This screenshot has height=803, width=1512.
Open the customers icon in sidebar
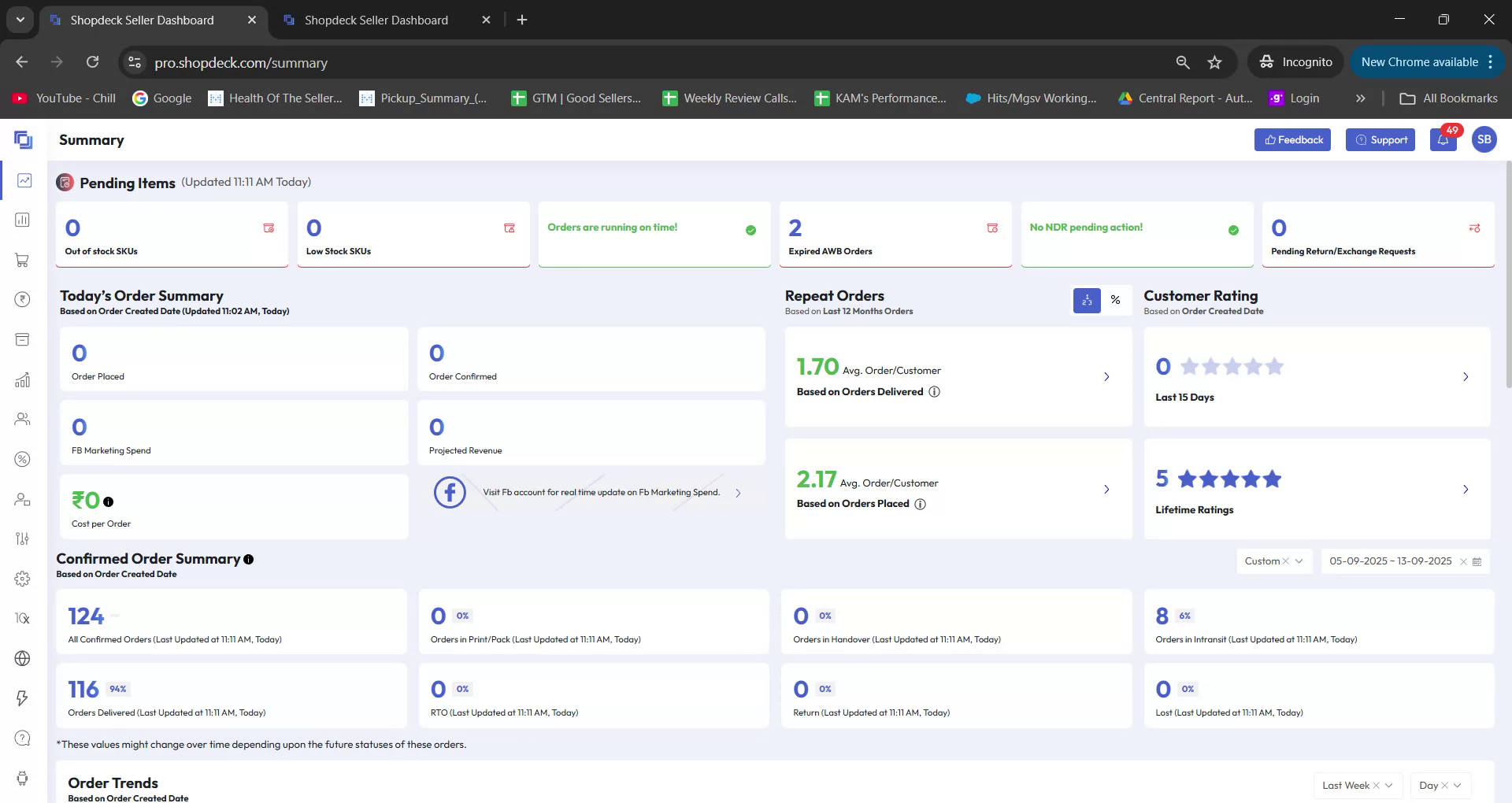[22, 419]
